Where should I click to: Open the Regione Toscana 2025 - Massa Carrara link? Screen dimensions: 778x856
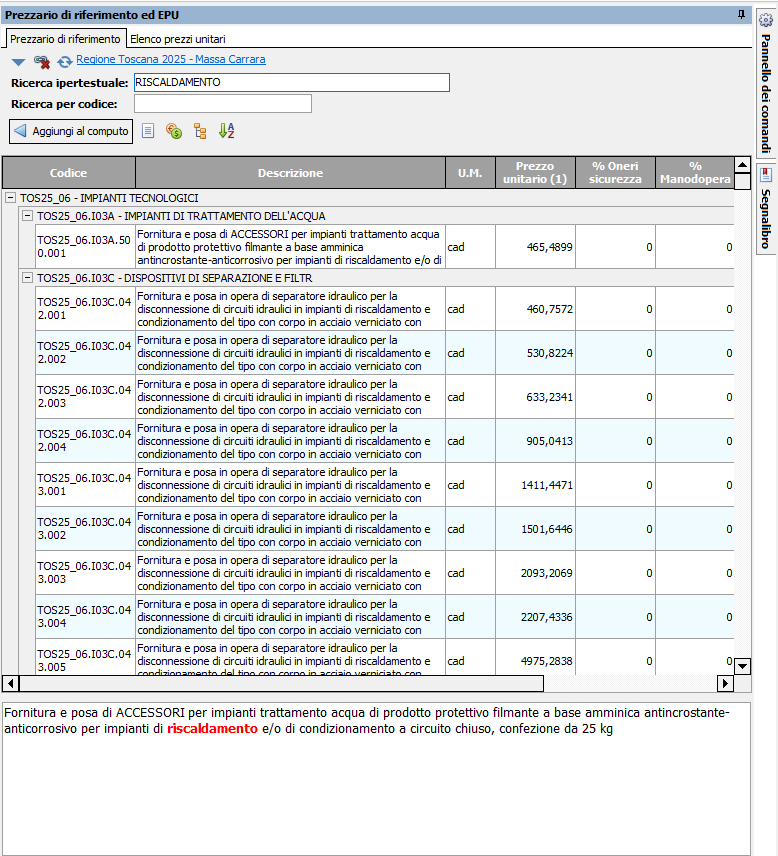pos(171,60)
